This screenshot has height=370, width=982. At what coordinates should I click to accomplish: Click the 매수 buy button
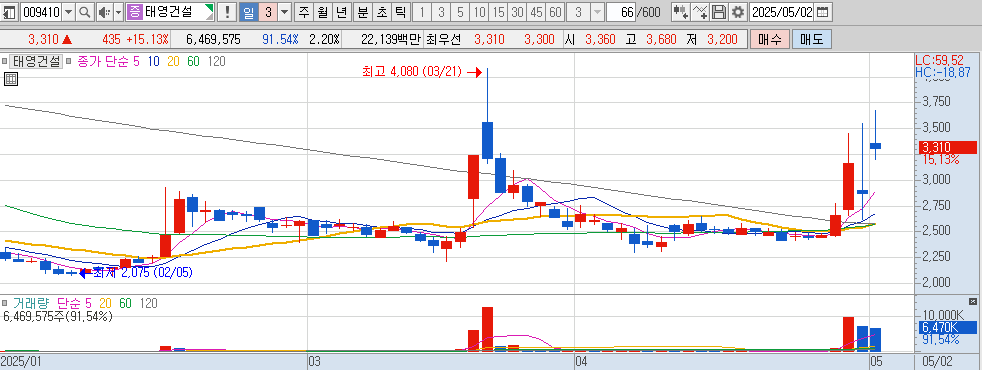(770, 39)
